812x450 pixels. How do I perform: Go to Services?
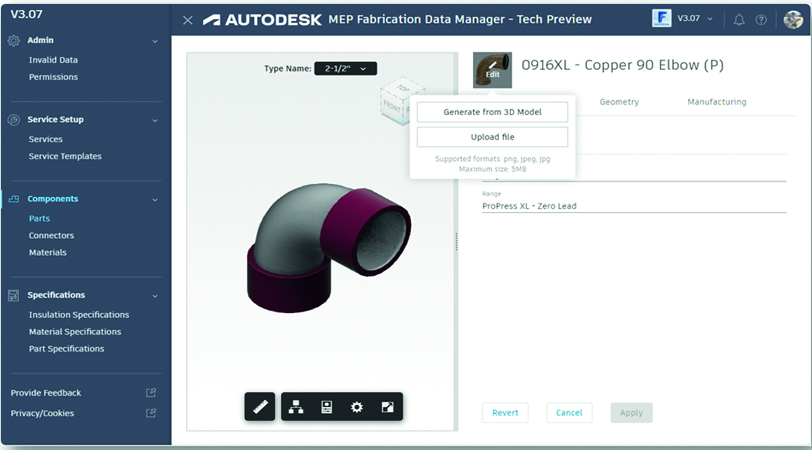(46, 139)
